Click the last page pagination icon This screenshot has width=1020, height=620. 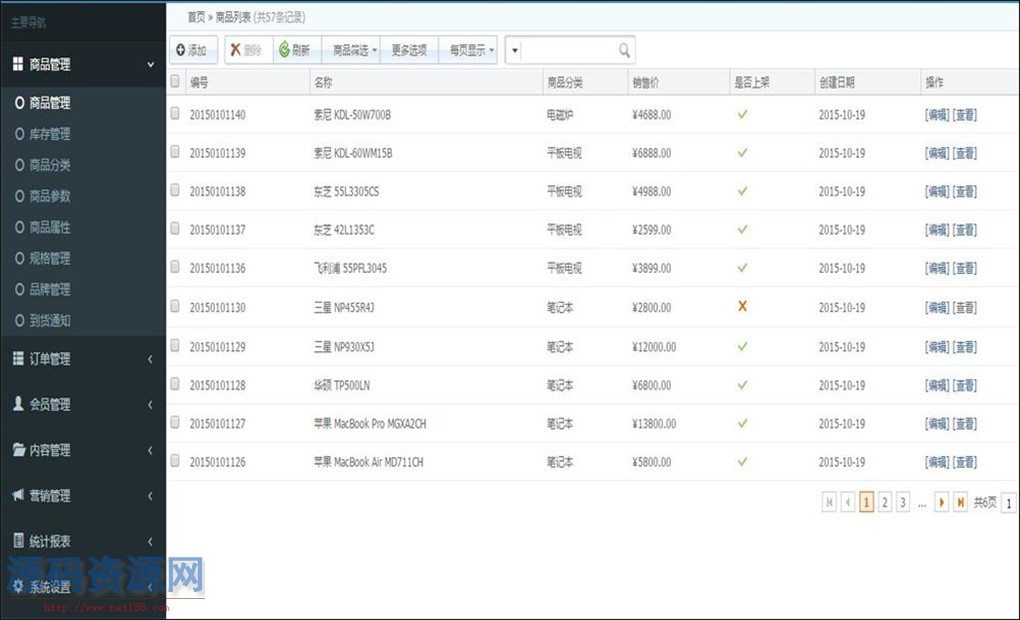pyautogui.click(x=960, y=502)
